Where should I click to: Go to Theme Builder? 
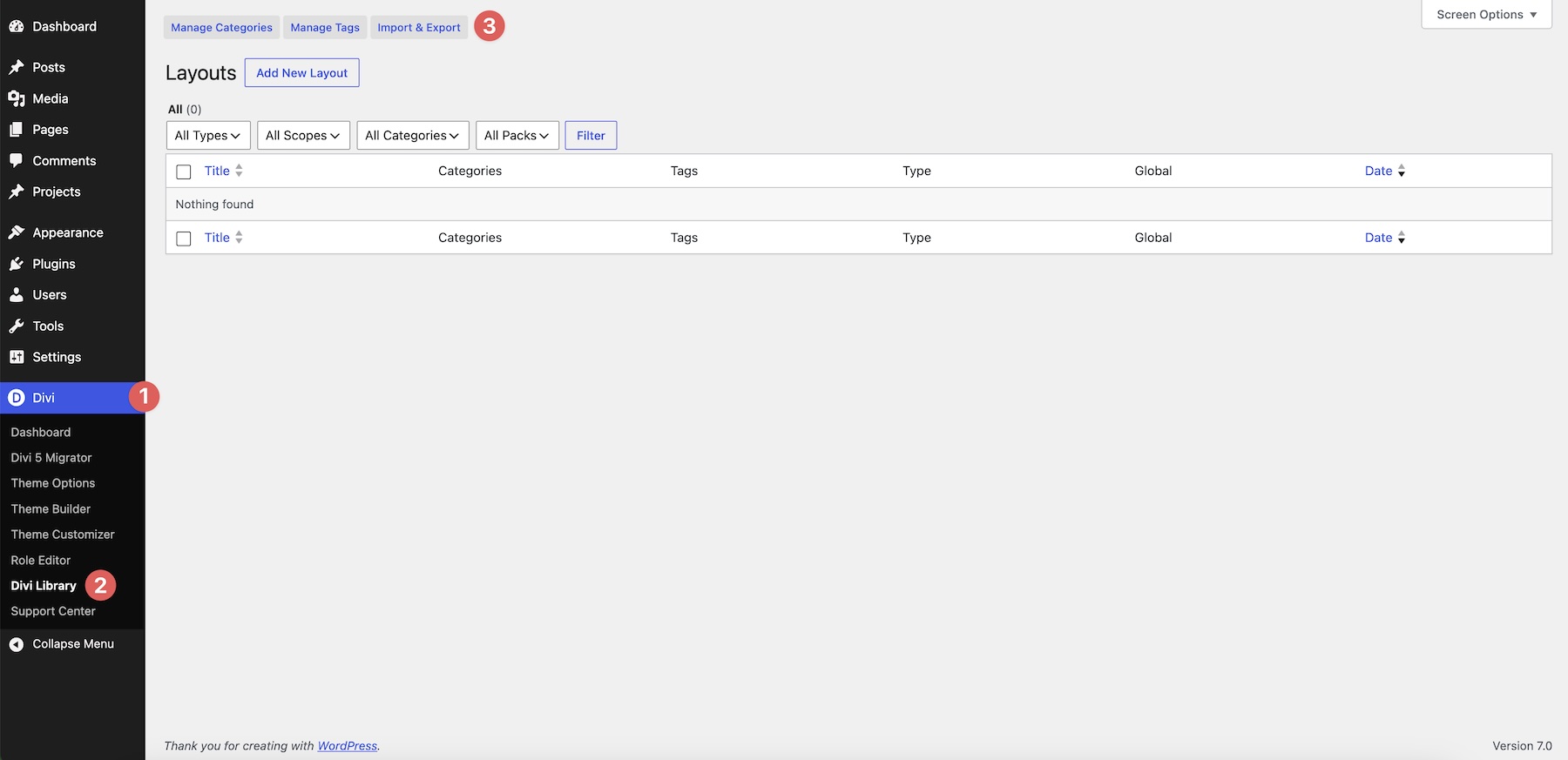pos(51,508)
